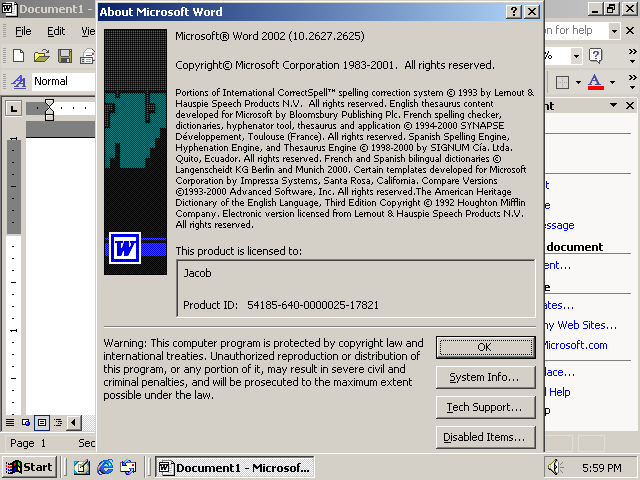This screenshot has height=480, width=640.
Task: Click the 5:59 PM clock in tray
Action: click(602, 468)
